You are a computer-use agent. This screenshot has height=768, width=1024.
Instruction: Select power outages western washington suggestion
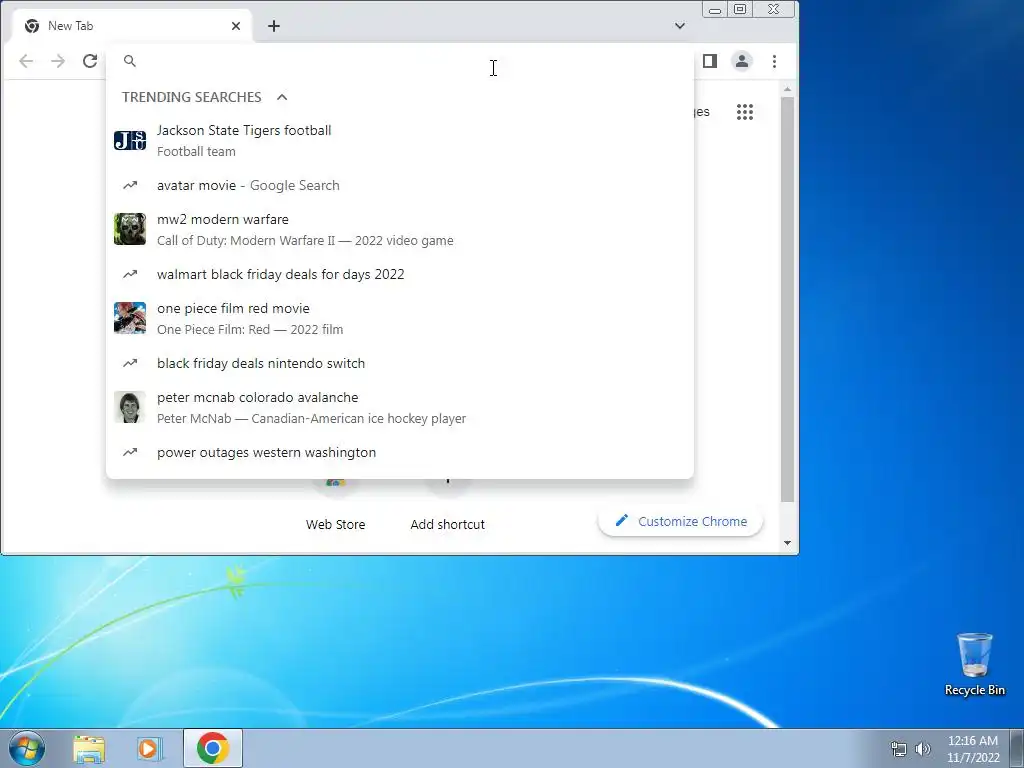click(x=400, y=452)
